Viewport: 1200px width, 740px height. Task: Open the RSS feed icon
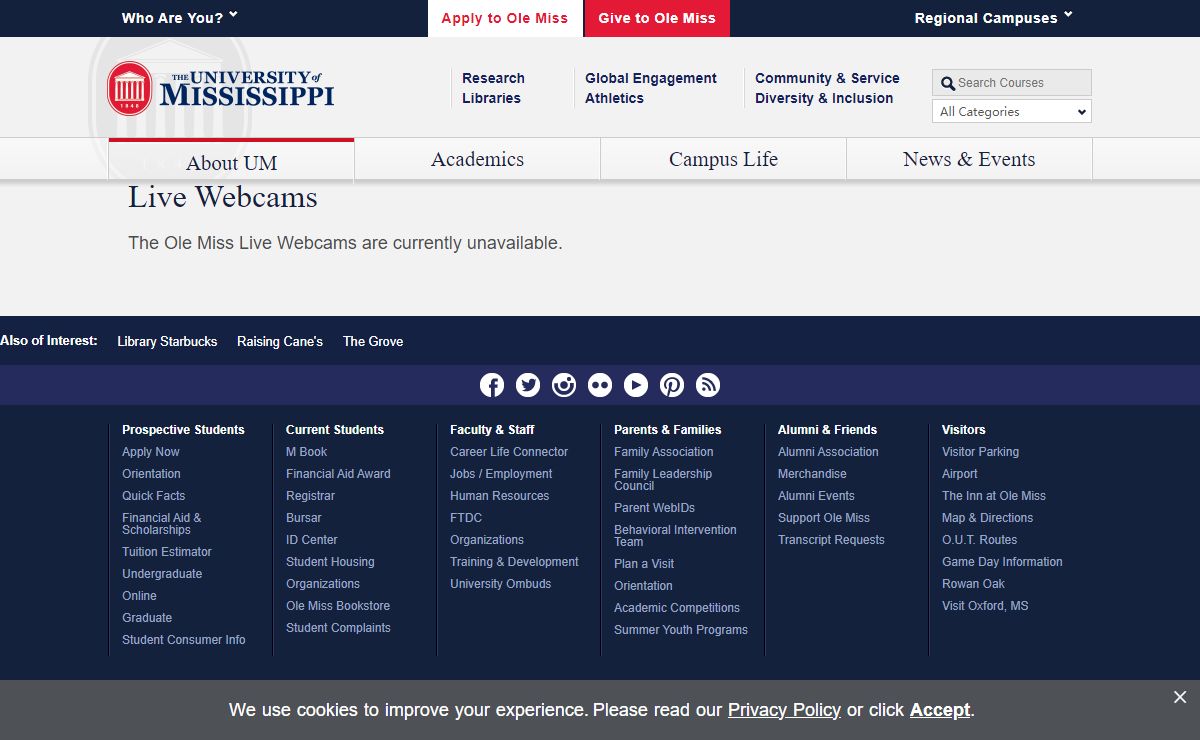pos(708,385)
